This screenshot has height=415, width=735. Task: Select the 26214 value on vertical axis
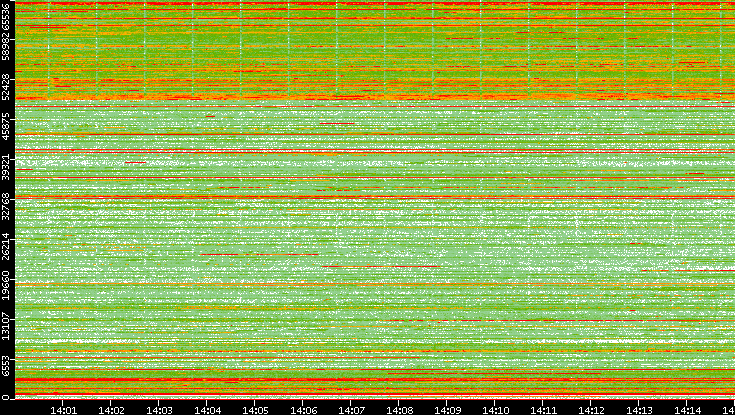6,245
